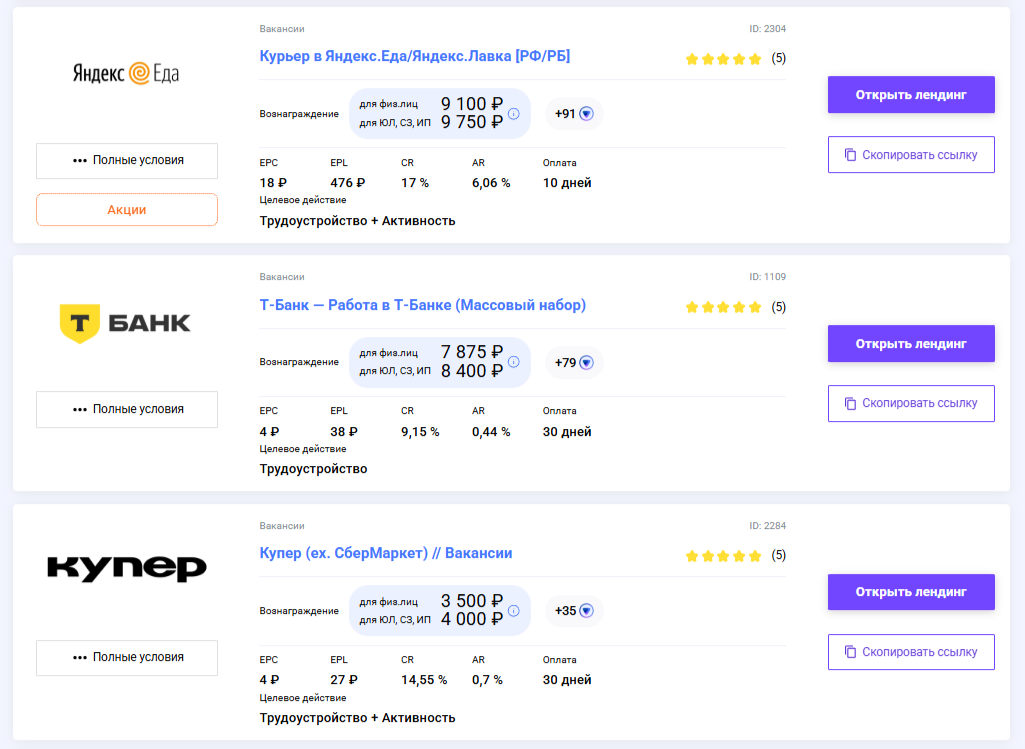Screen dimensions: 1025x749
Task: Open landing for Kuper vacancies offer
Action: click(911, 592)
